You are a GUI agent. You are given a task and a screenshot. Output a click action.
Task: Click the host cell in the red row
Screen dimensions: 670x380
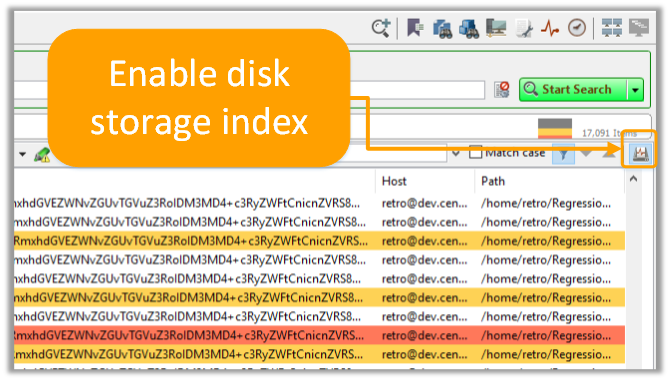click(x=424, y=336)
